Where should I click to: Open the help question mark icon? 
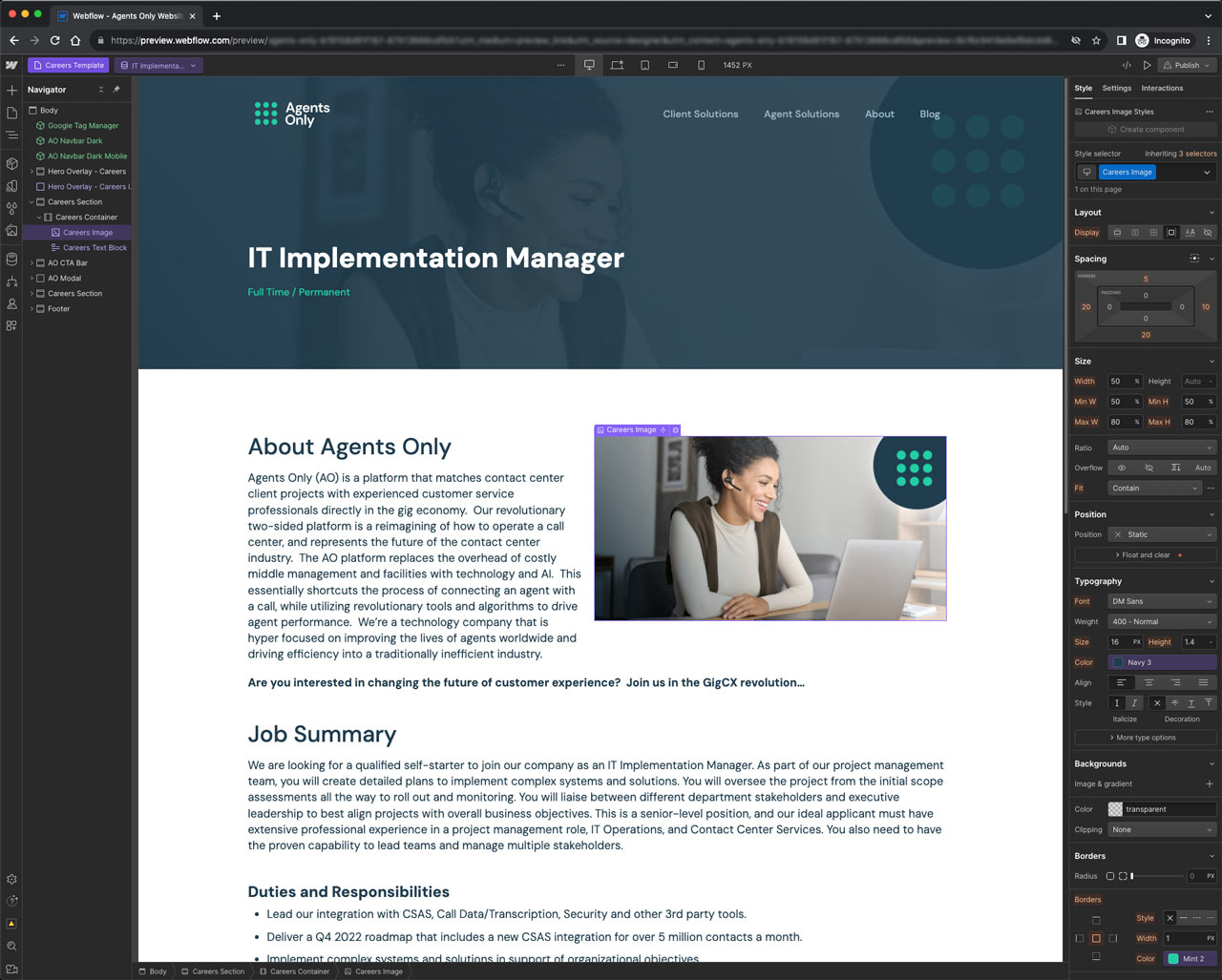(11, 901)
